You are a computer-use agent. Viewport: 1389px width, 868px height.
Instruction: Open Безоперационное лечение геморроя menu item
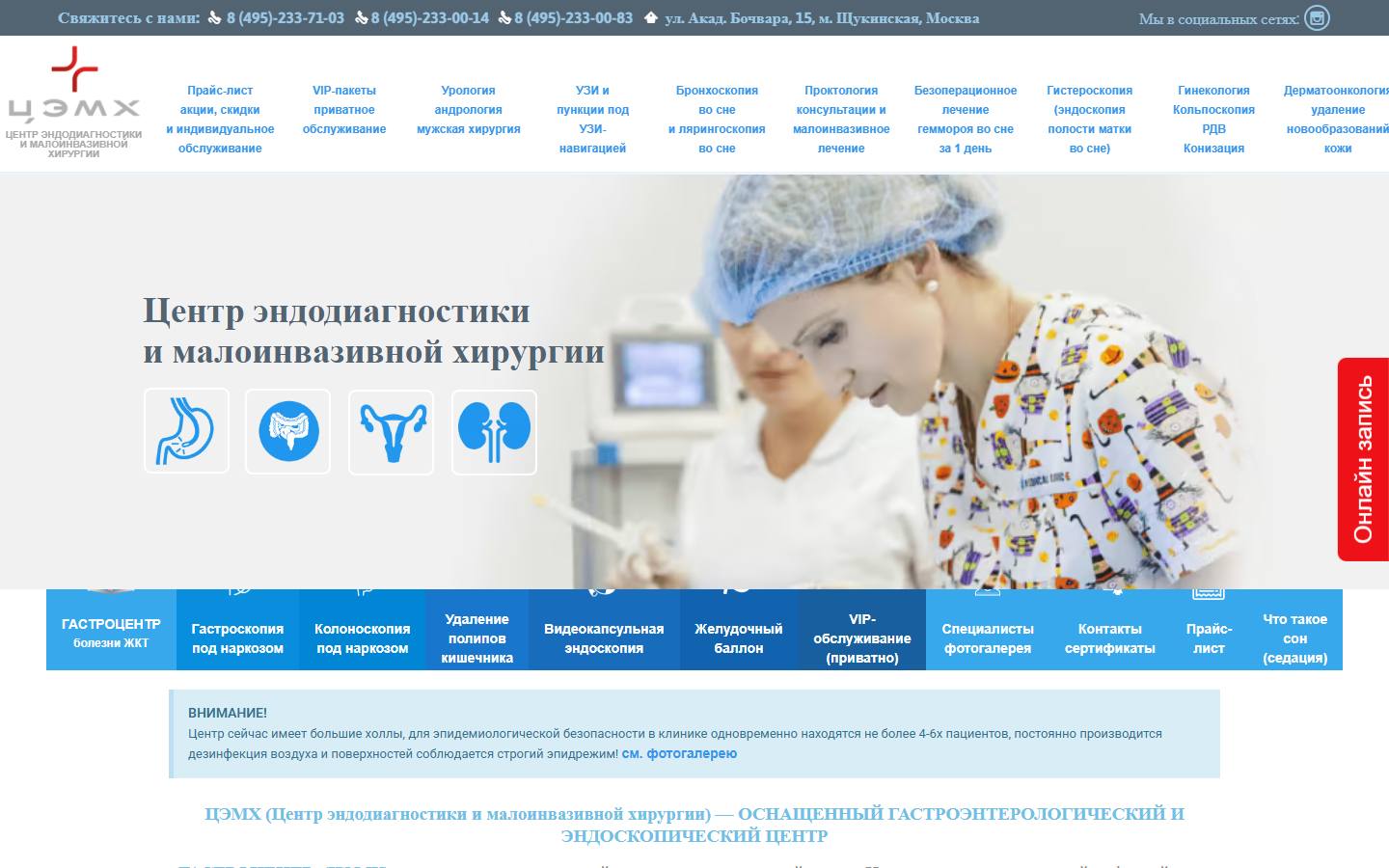coord(966,120)
